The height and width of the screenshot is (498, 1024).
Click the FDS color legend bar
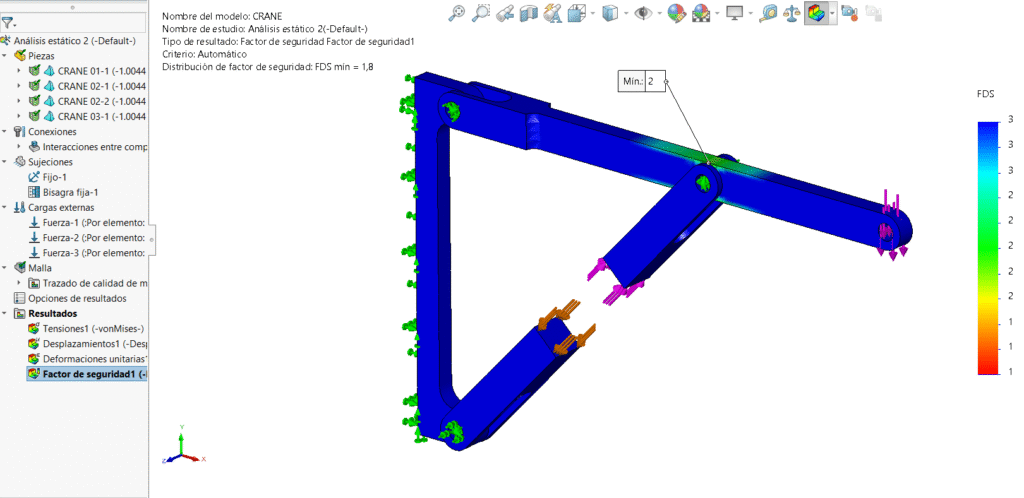click(x=988, y=247)
